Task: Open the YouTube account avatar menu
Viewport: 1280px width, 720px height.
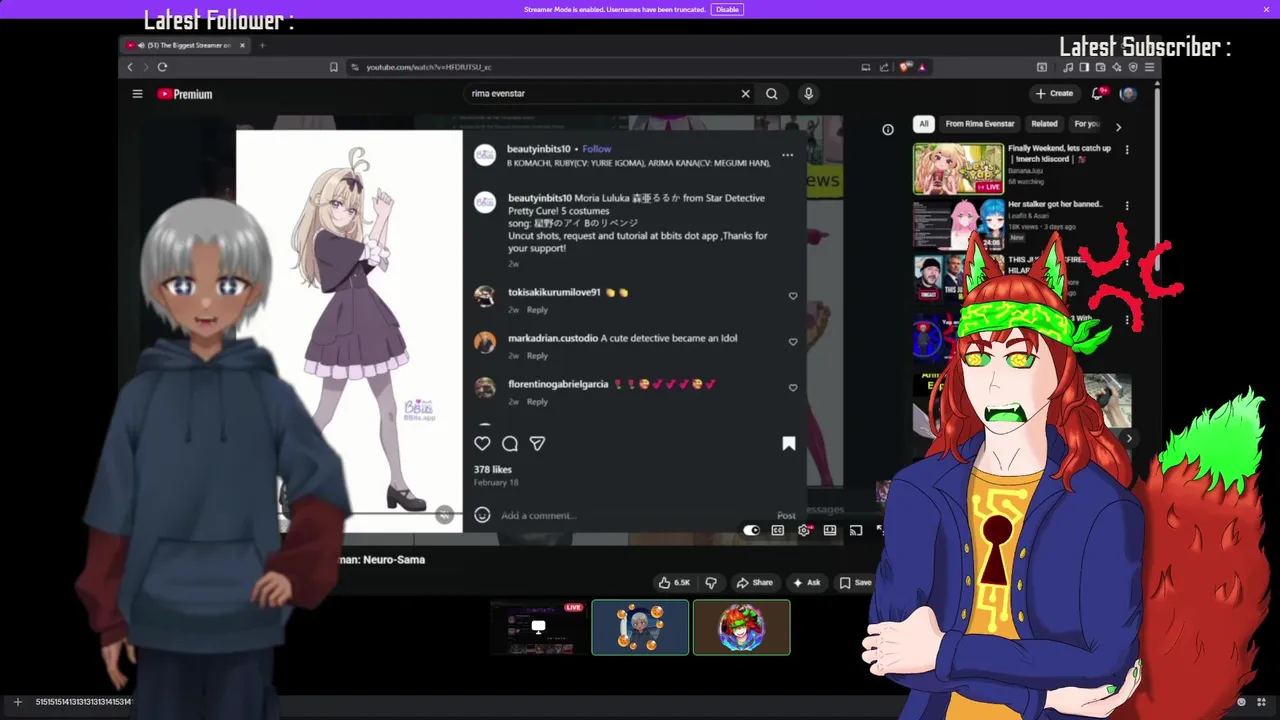Action: point(1128,94)
